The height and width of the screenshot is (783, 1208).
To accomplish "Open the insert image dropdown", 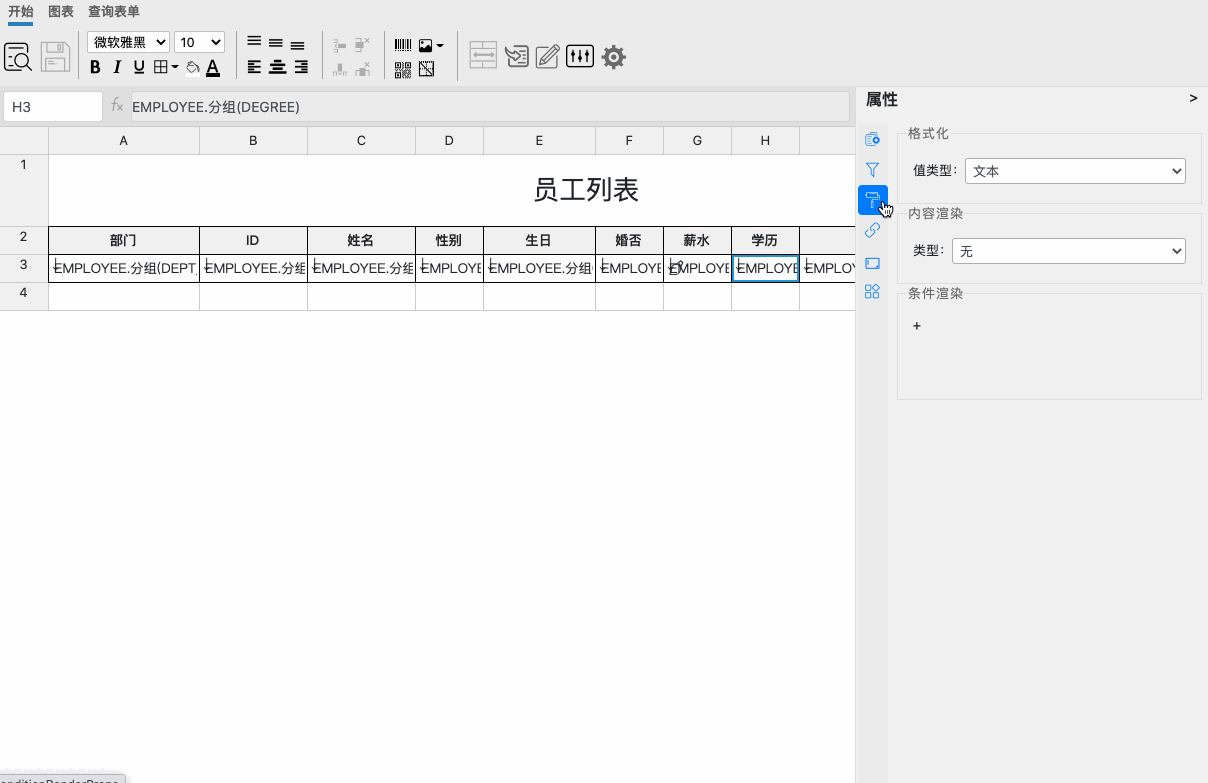I will 431,45.
